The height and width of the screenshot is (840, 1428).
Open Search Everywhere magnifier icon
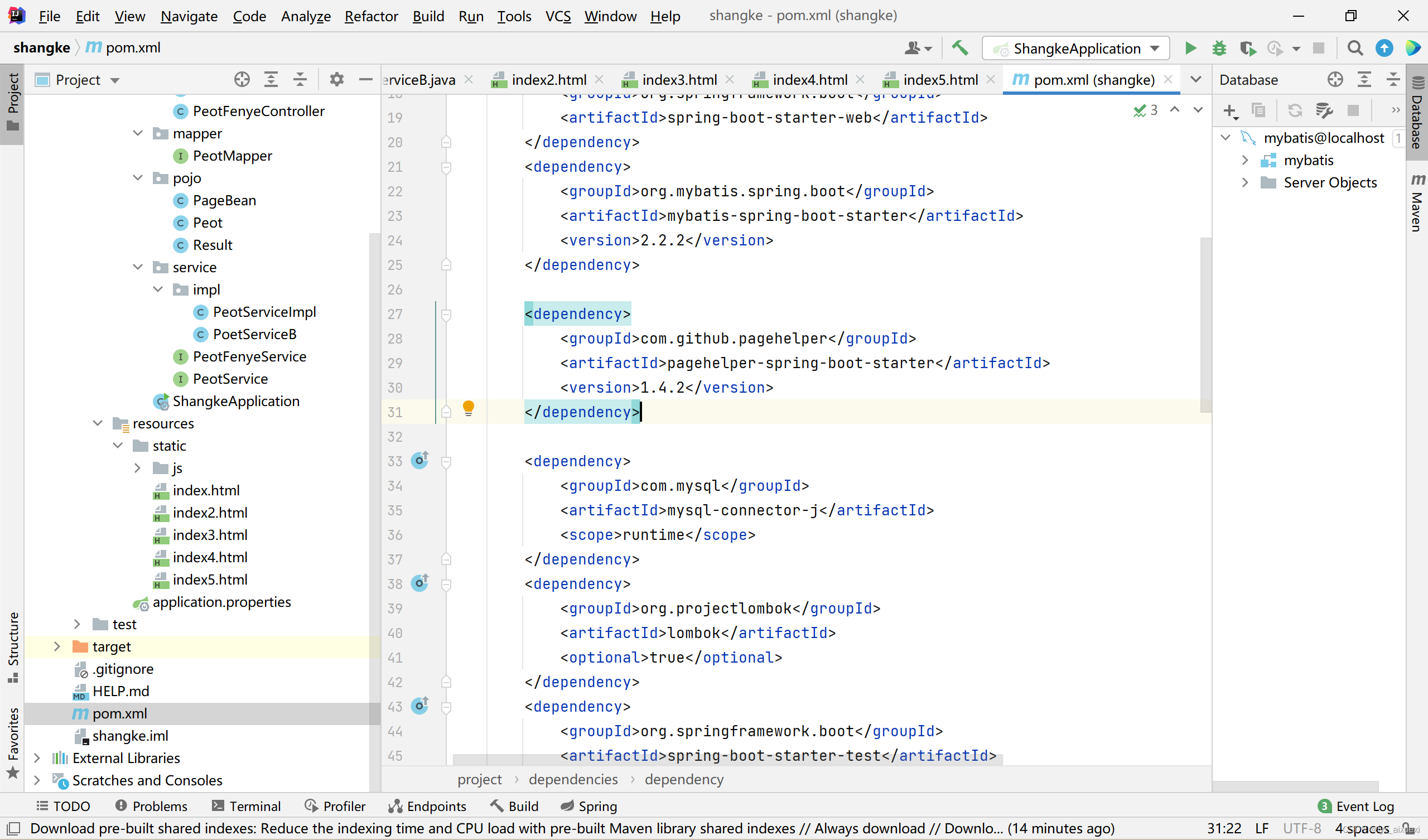coord(1355,48)
